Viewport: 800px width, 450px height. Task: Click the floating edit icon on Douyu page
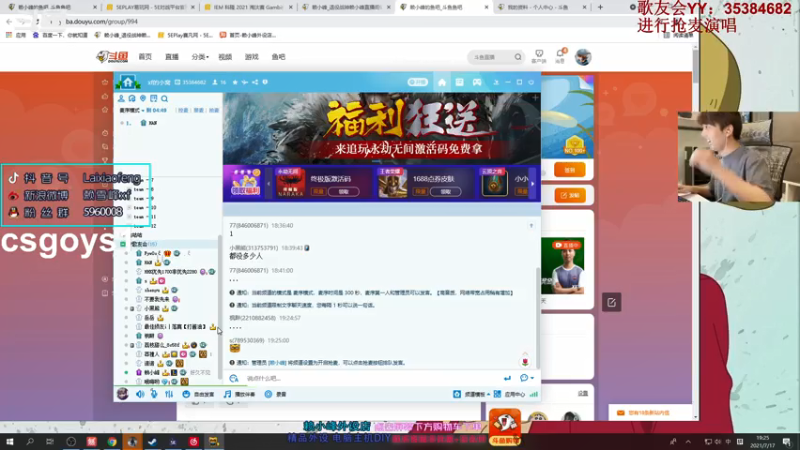[x=611, y=303]
